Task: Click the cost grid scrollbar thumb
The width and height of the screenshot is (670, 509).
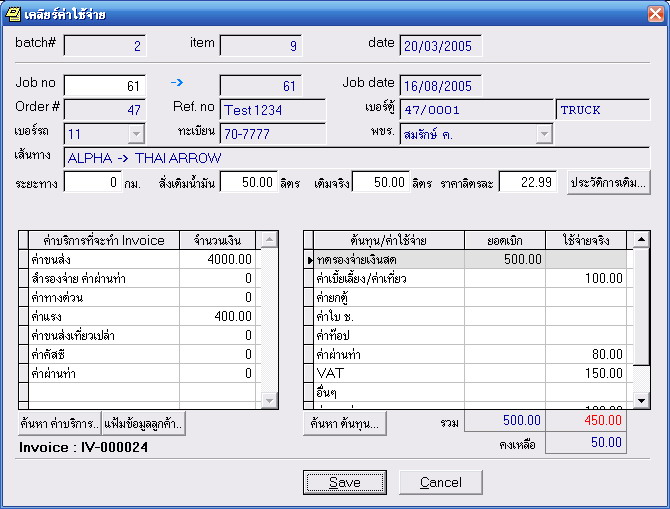Action: 641,307
